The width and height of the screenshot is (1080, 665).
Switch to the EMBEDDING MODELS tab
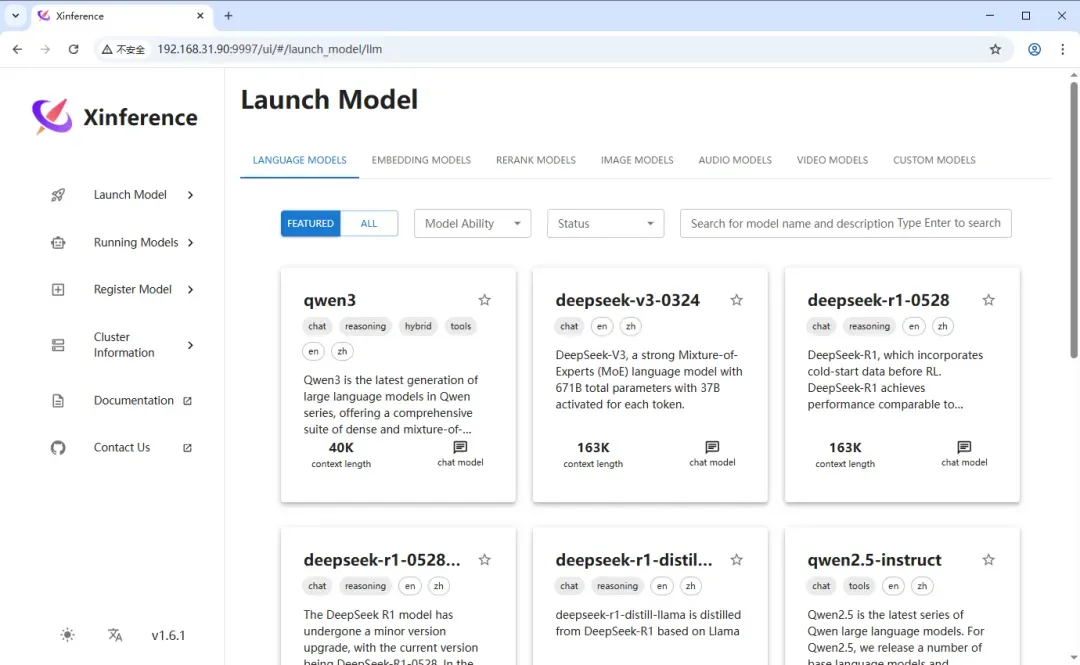click(x=421, y=160)
